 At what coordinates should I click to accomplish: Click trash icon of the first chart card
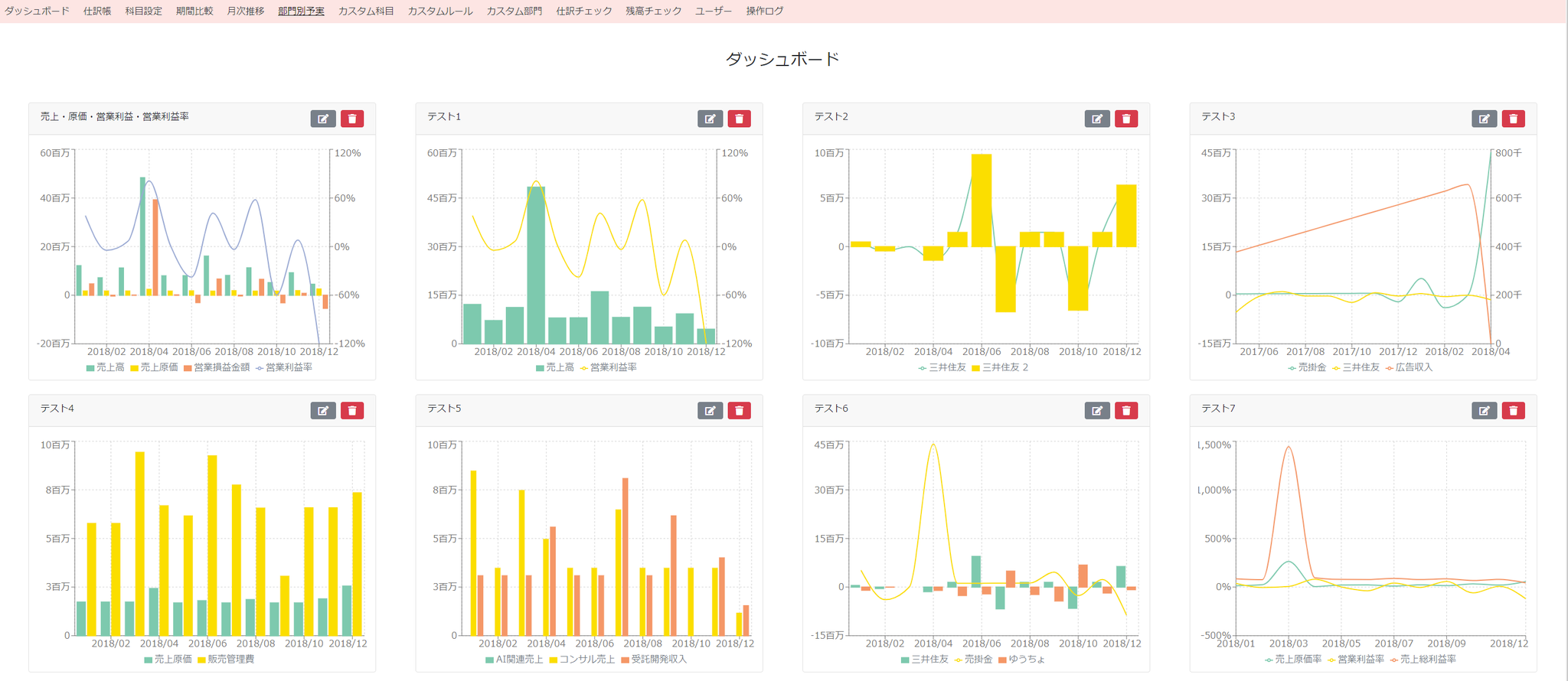352,119
